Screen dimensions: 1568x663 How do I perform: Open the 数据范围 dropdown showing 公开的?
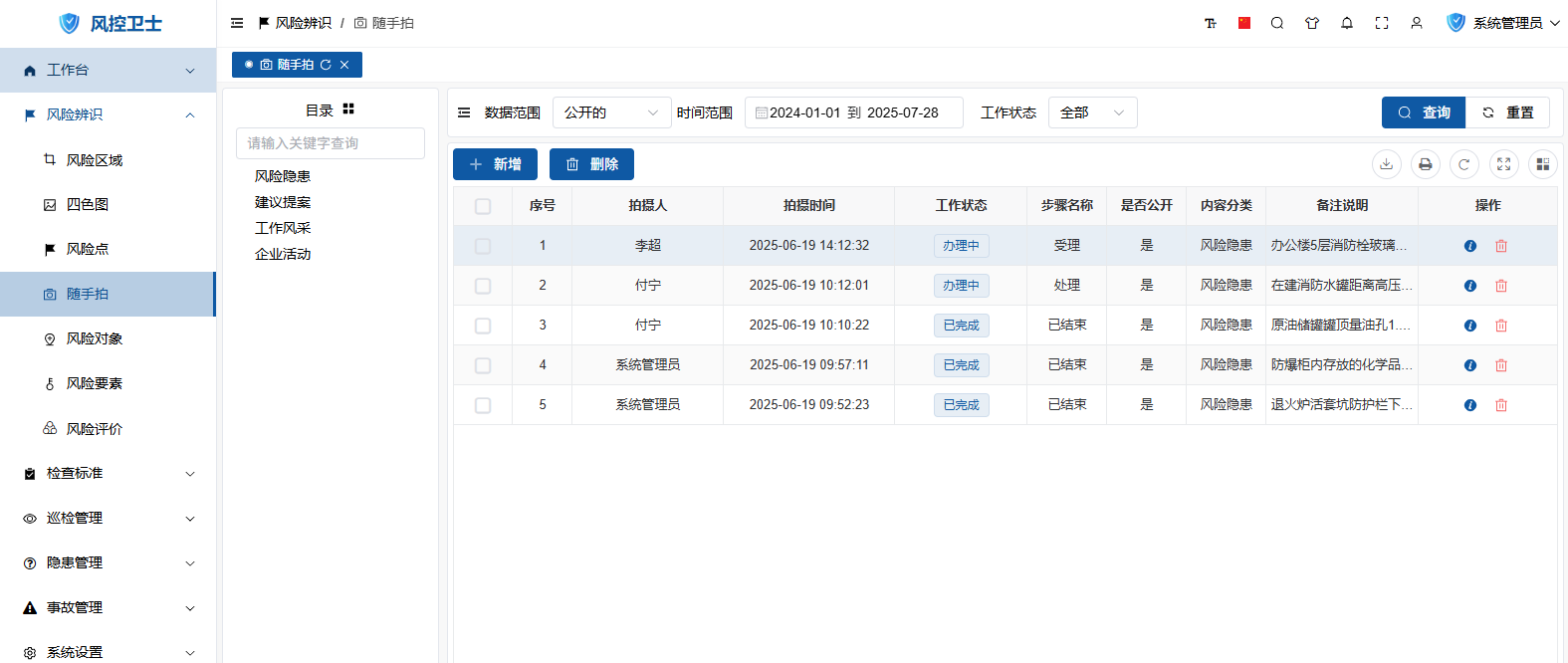(x=611, y=112)
